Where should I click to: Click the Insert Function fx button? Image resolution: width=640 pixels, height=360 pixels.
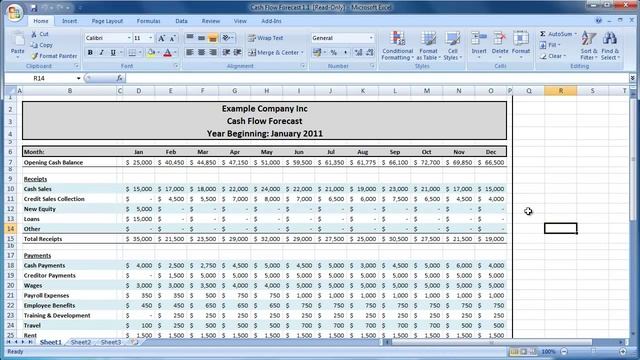click(x=119, y=78)
